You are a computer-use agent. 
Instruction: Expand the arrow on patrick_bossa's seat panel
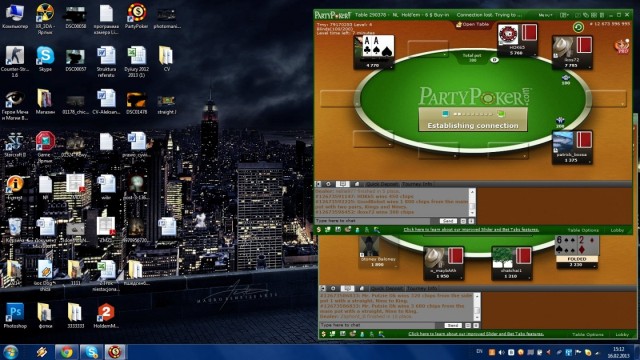(589, 162)
